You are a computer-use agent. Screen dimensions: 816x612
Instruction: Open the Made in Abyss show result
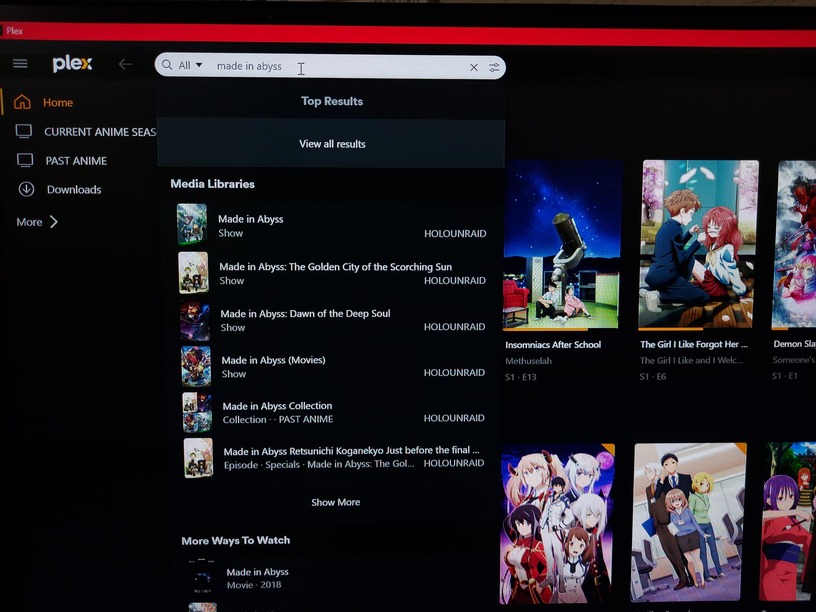click(332, 225)
